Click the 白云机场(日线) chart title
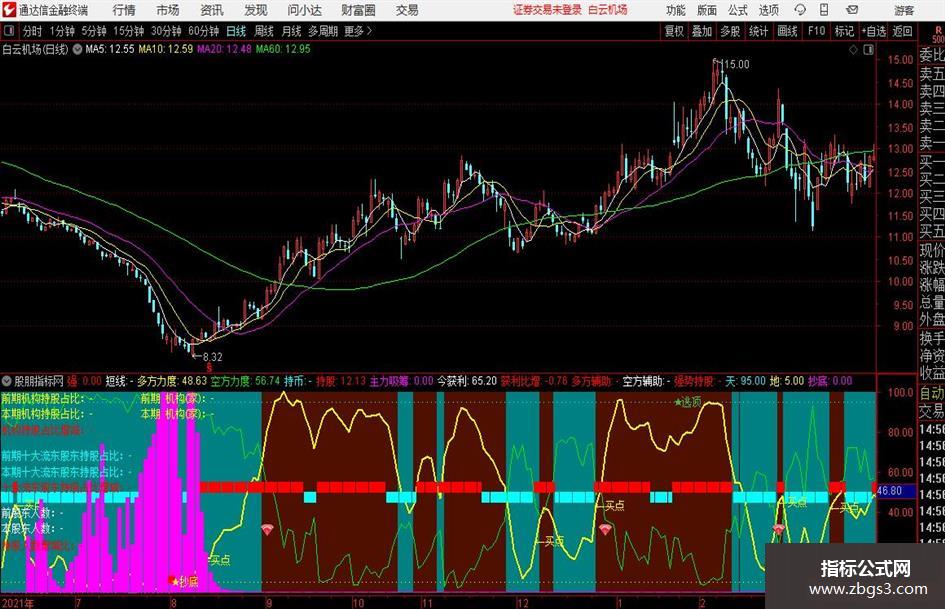 click(35, 49)
